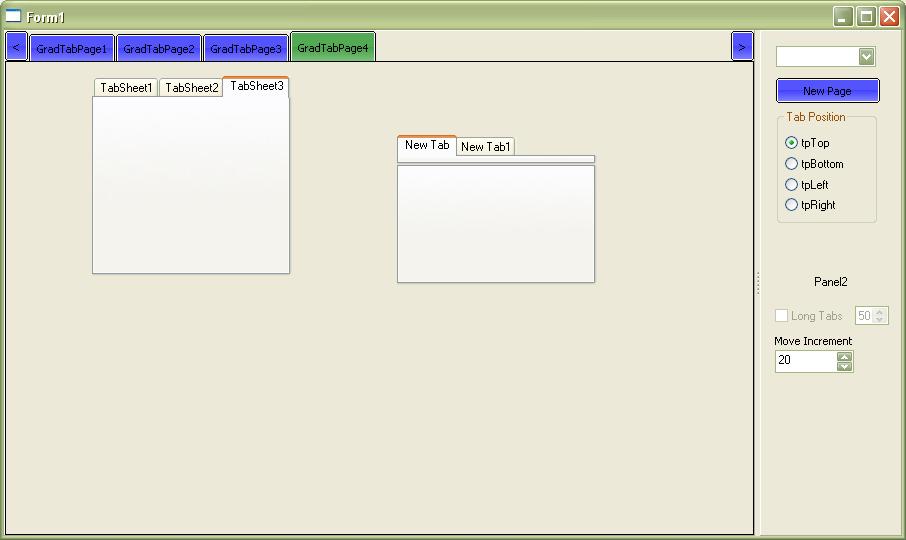Switch to GradTabPage1 tab

tap(72, 49)
